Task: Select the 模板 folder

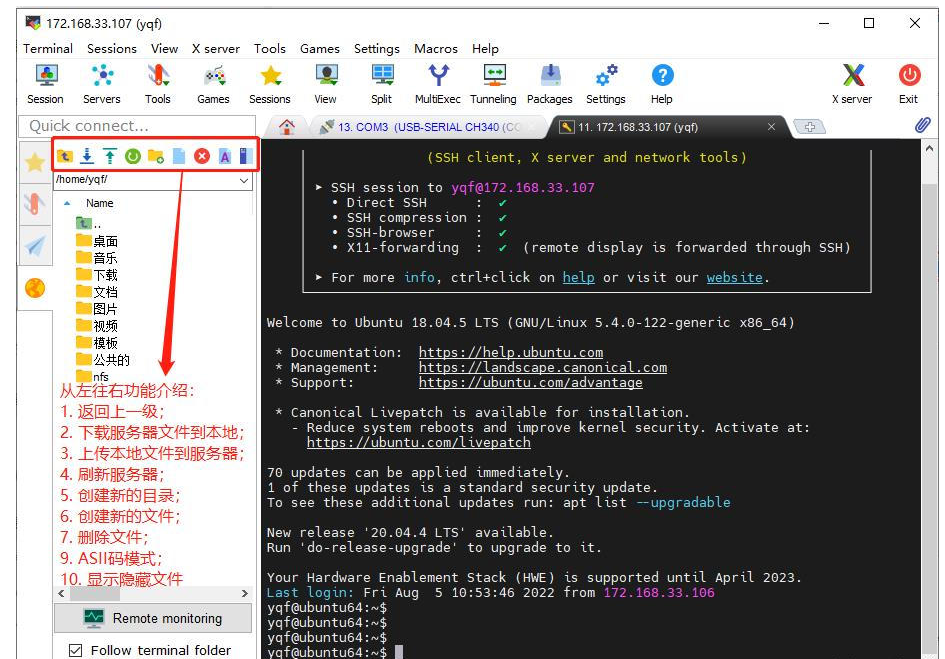Action: (x=97, y=342)
